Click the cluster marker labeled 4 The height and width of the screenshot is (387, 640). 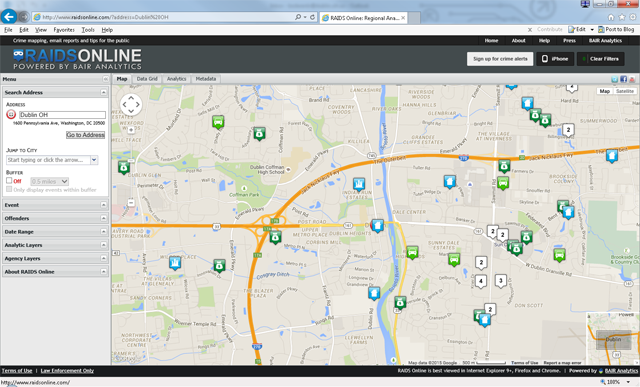click(481, 281)
